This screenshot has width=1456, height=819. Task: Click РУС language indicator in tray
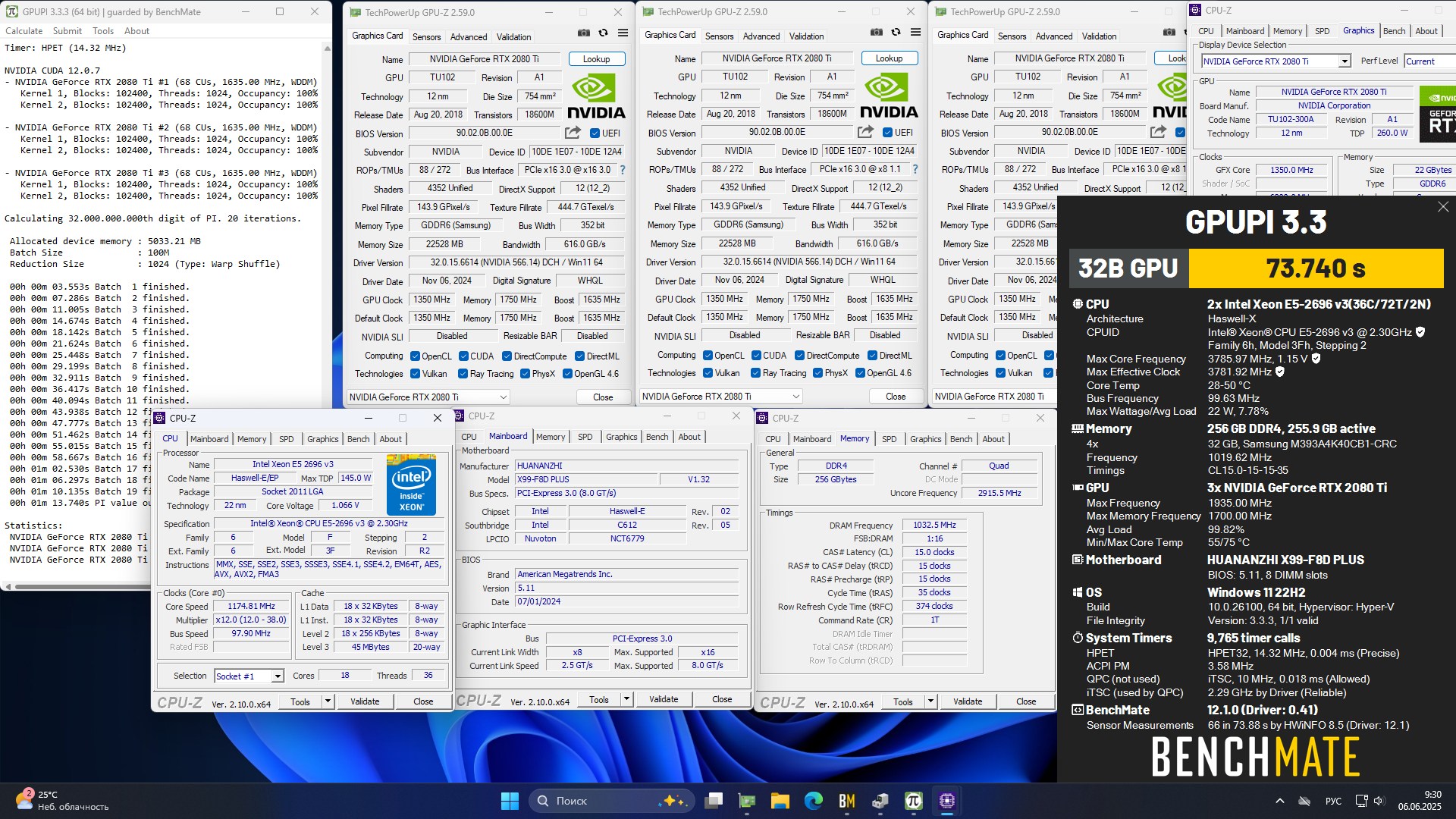click(1333, 801)
